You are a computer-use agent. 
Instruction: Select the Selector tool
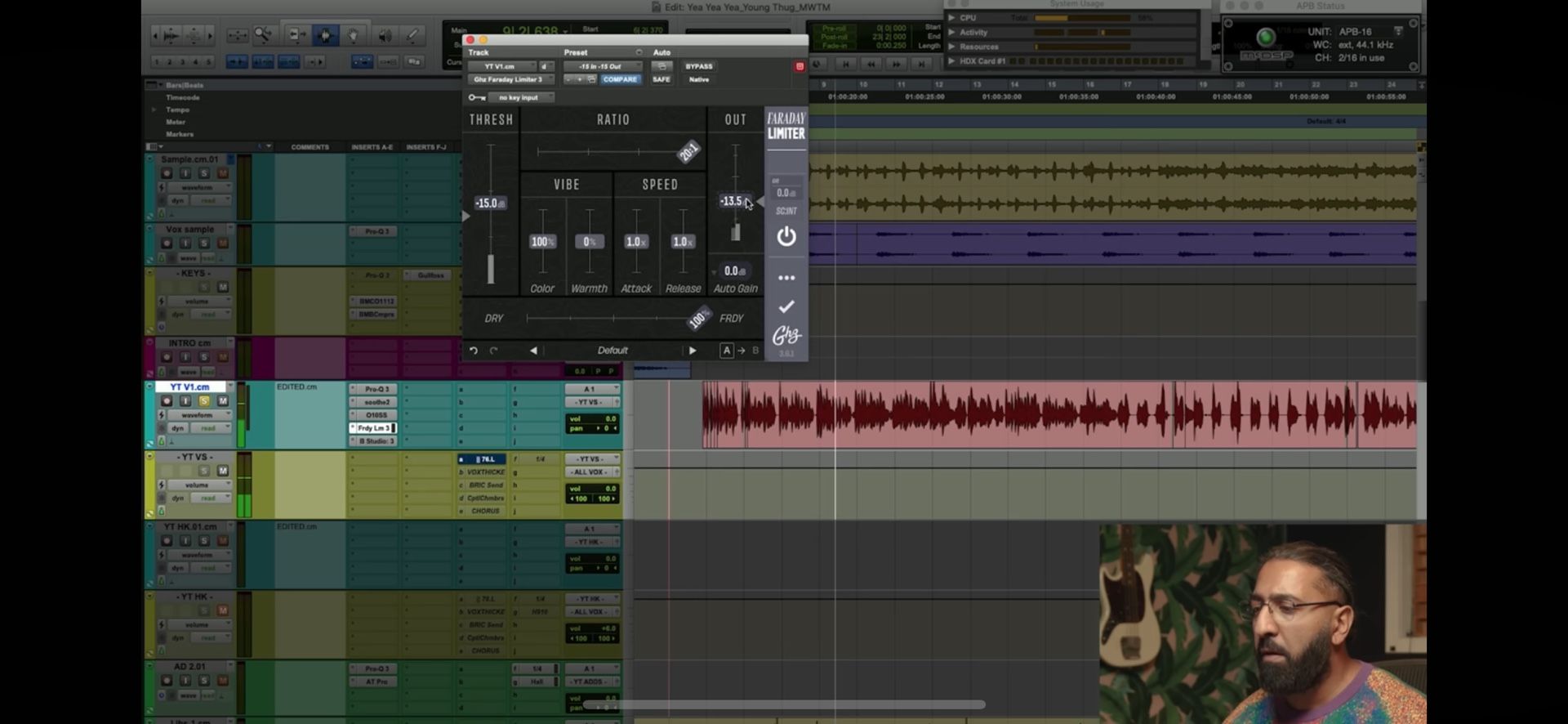pyautogui.click(x=325, y=34)
